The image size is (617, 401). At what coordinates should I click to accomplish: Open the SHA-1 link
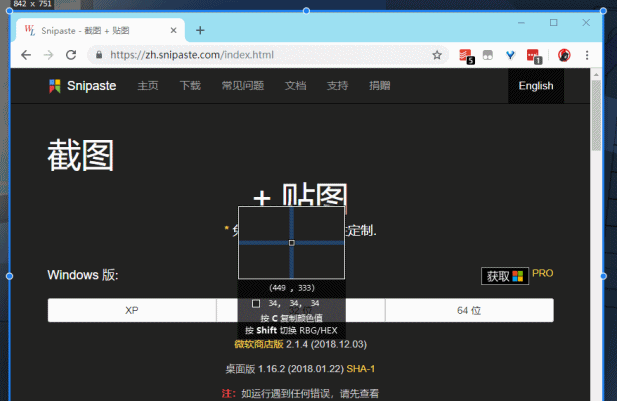click(x=361, y=369)
